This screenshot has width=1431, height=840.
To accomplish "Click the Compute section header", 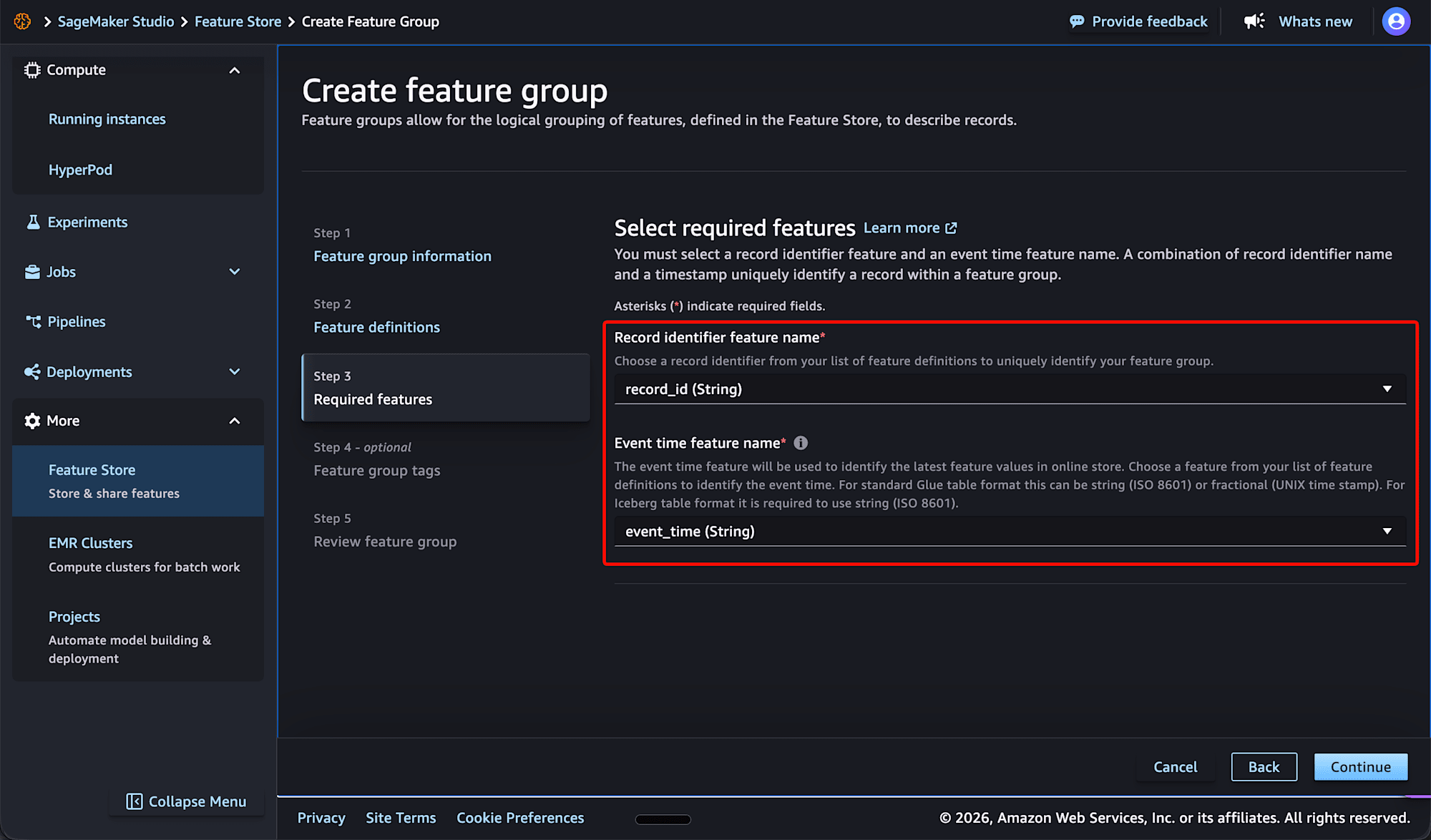I will (x=138, y=70).
